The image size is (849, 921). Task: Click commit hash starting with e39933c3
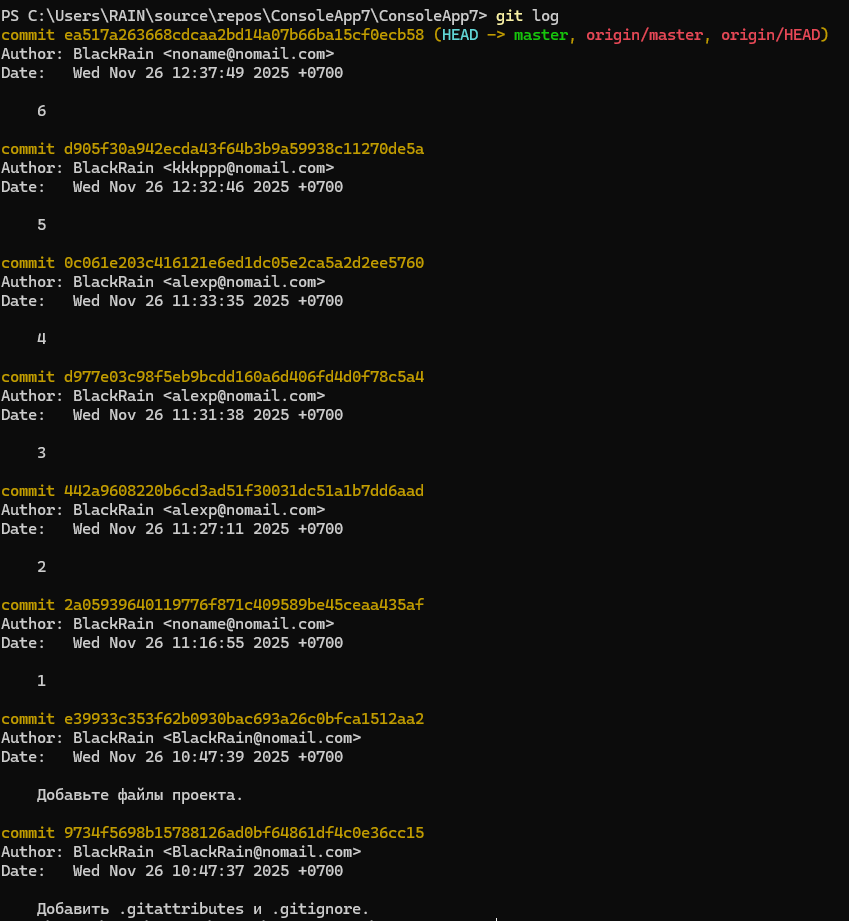click(x=244, y=719)
